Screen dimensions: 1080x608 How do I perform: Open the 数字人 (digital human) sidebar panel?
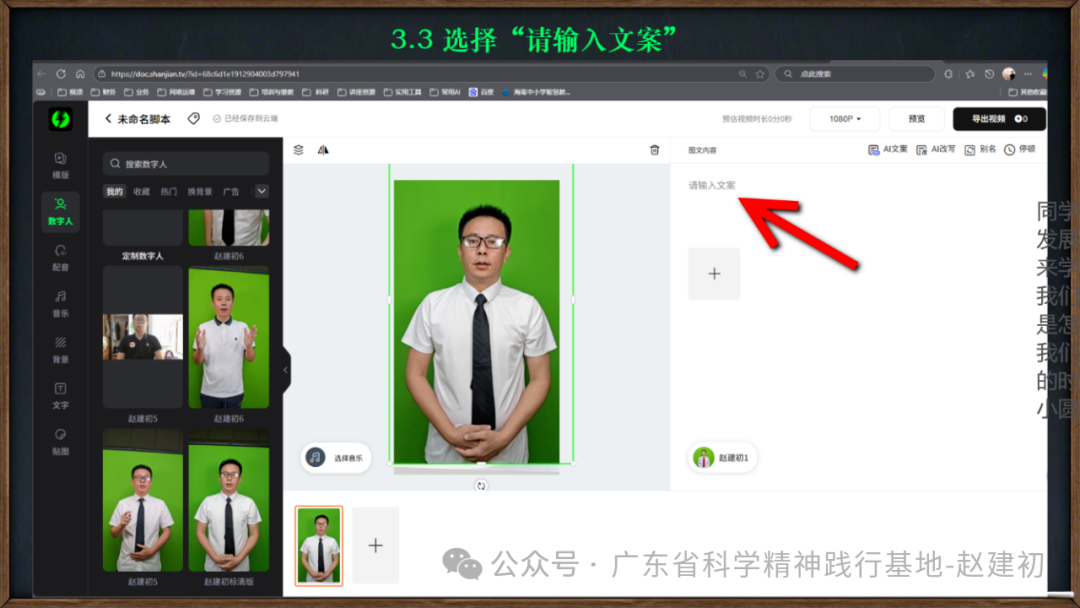coord(60,210)
